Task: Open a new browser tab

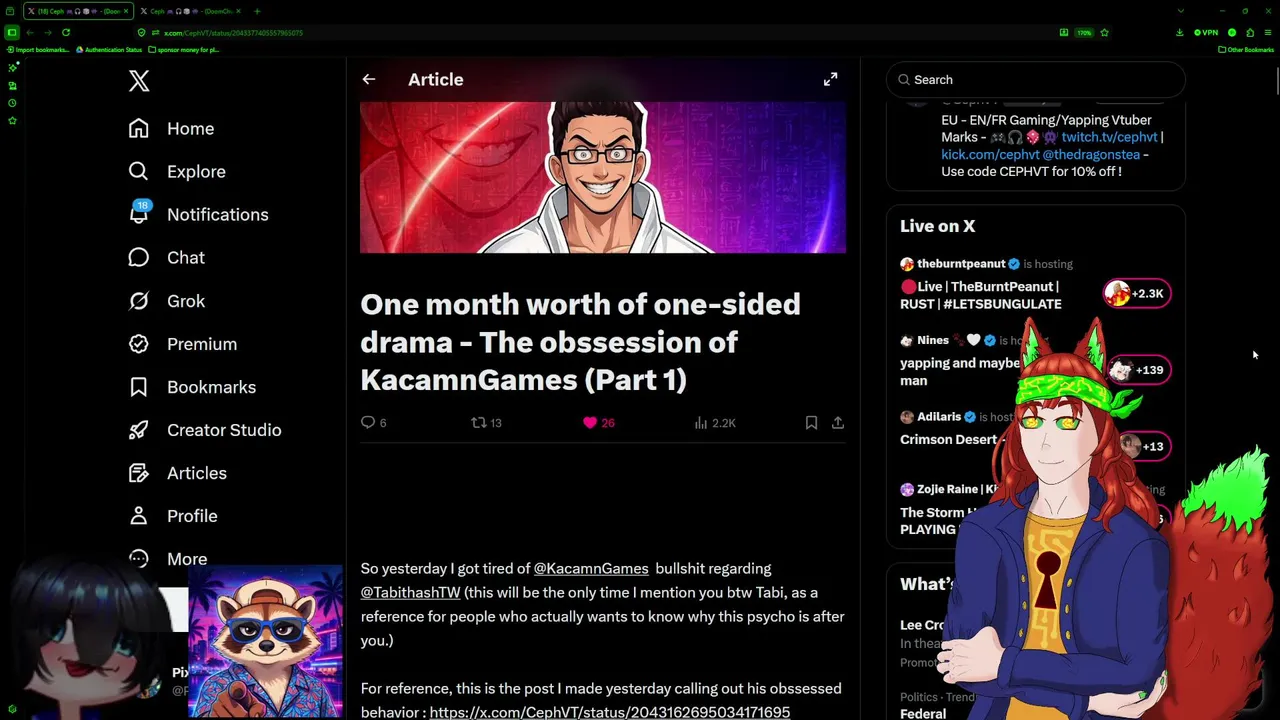Action: tap(257, 11)
